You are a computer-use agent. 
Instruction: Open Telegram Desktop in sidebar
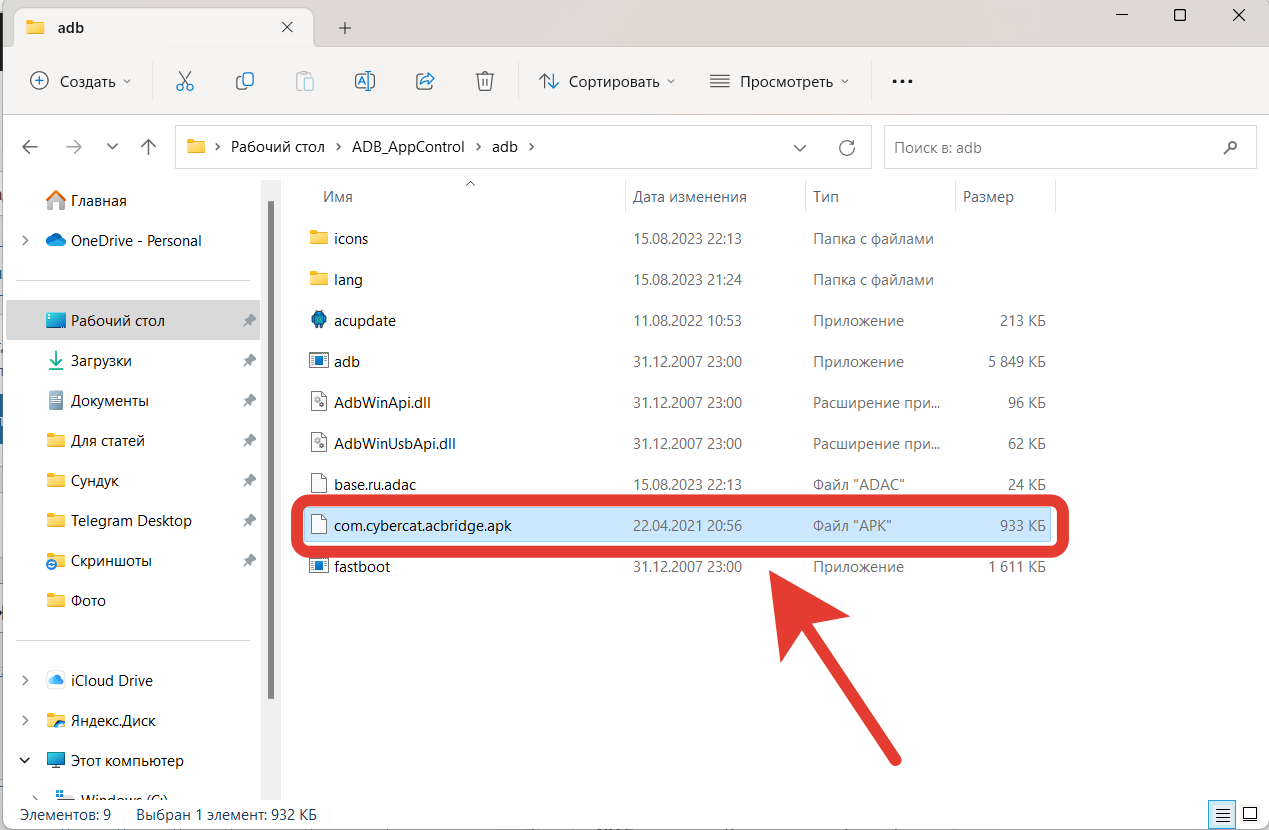point(132,521)
